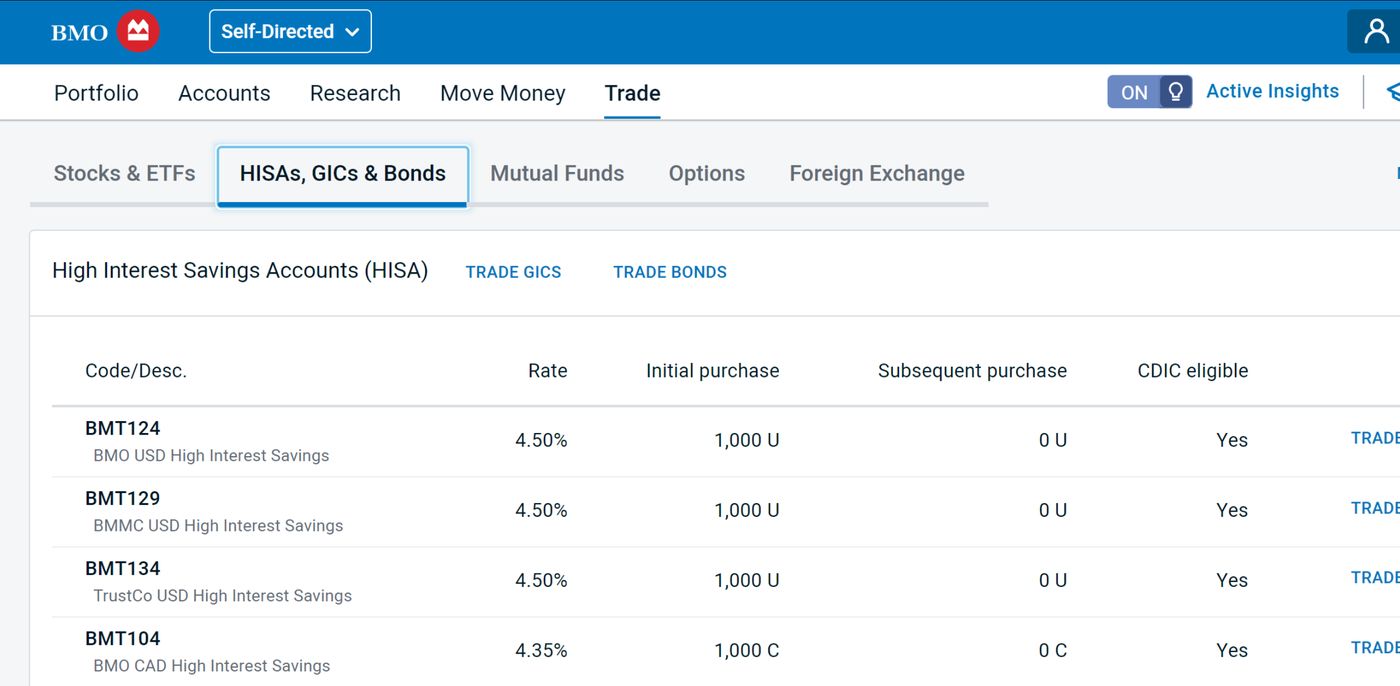Switch to the Options tab

click(x=707, y=173)
